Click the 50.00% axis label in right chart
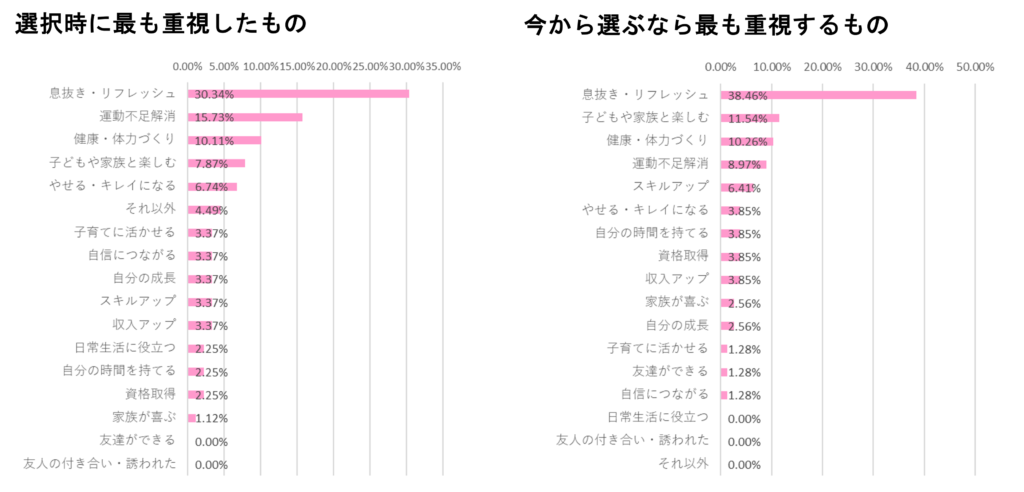This screenshot has width=1024, height=492. (x=976, y=67)
